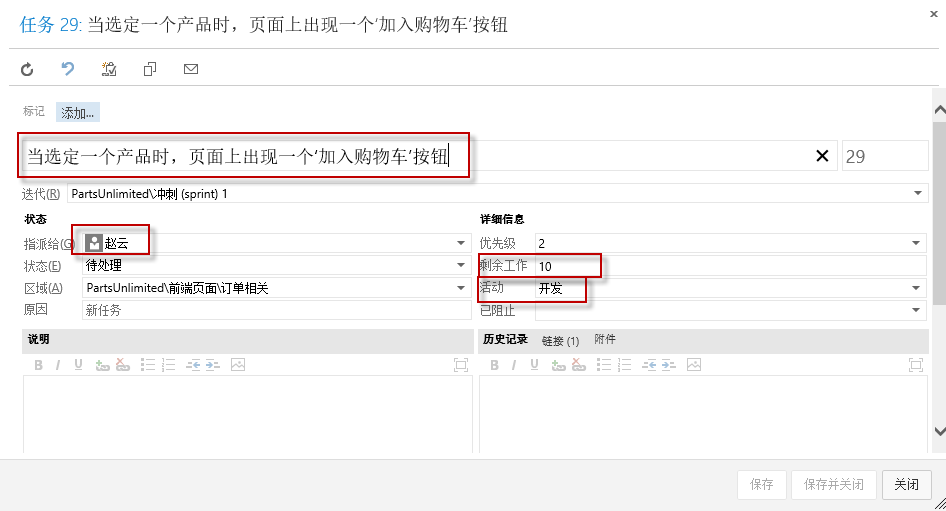Click 添加... to add a tag
This screenshot has height=511, width=946.
pyautogui.click(x=78, y=113)
